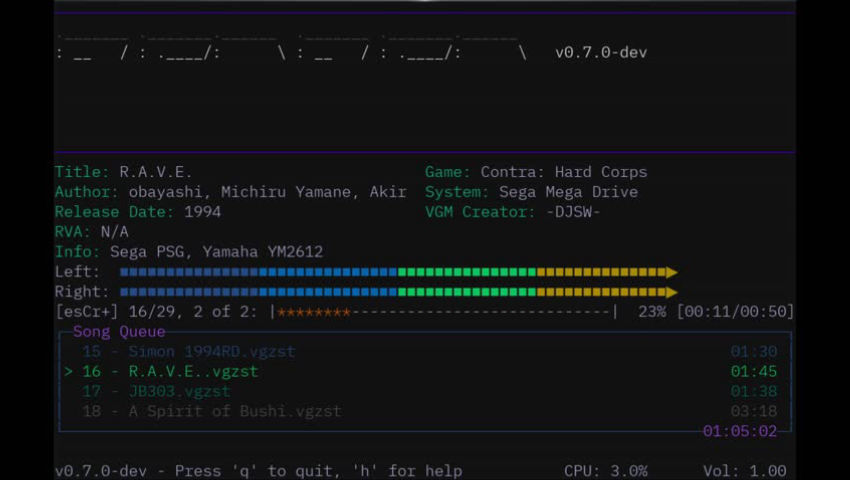Click the Right: meter label
The height and width of the screenshot is (480, 850).
click(82, 292)
